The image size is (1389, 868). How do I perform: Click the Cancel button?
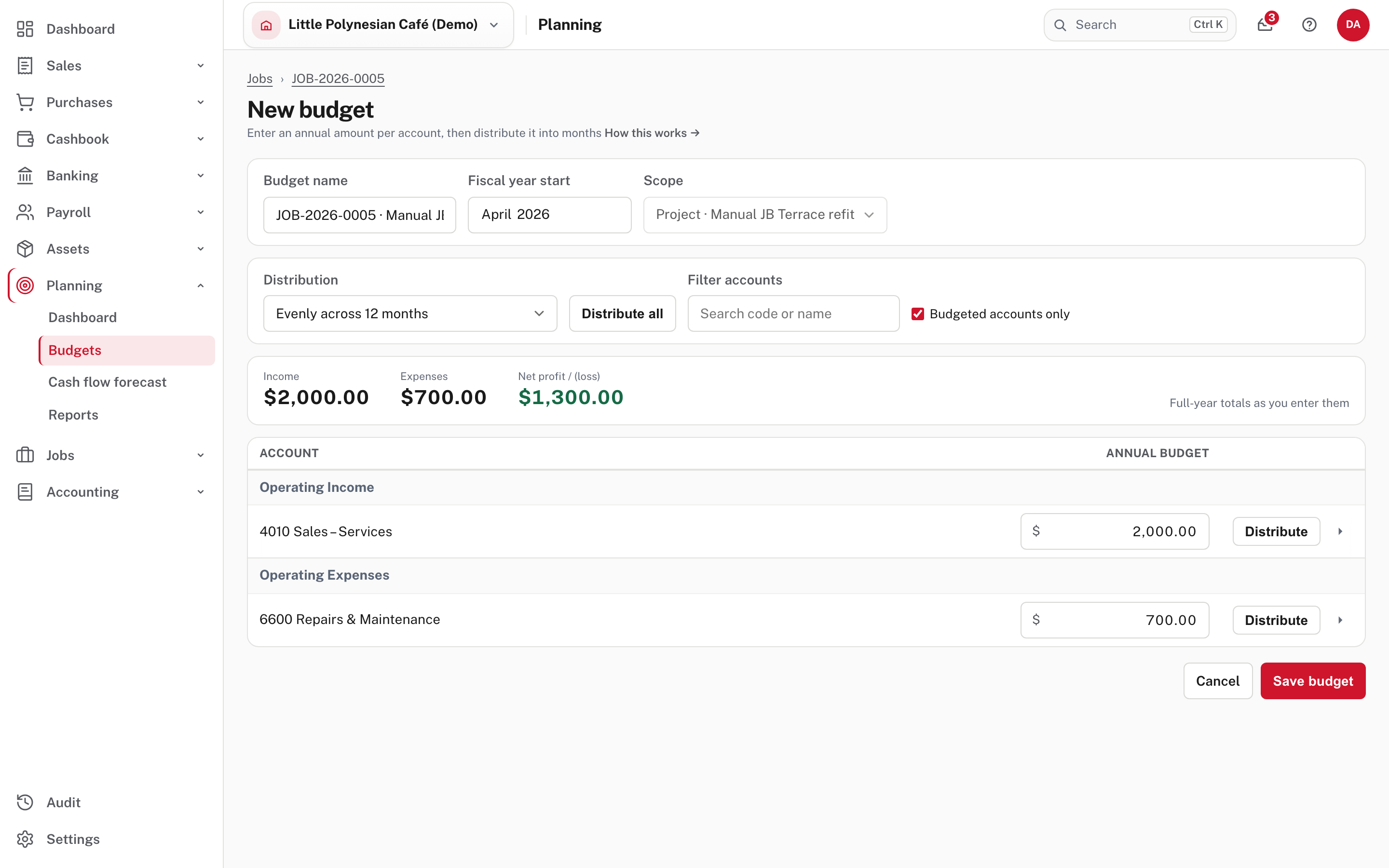(x=1217, y=681)
